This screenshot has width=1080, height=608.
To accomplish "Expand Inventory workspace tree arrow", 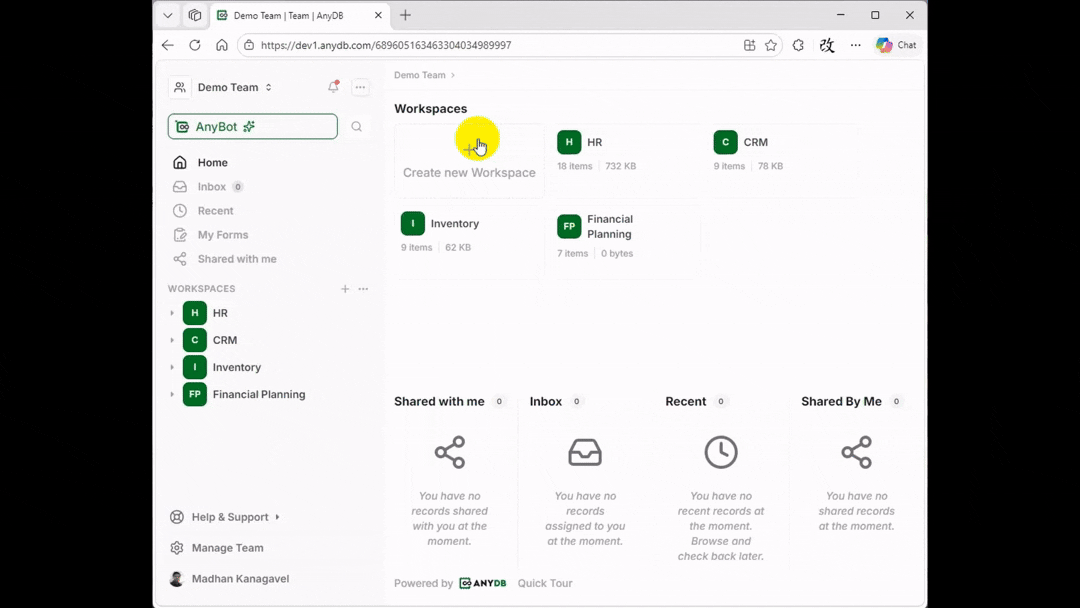I will point(172,367).
